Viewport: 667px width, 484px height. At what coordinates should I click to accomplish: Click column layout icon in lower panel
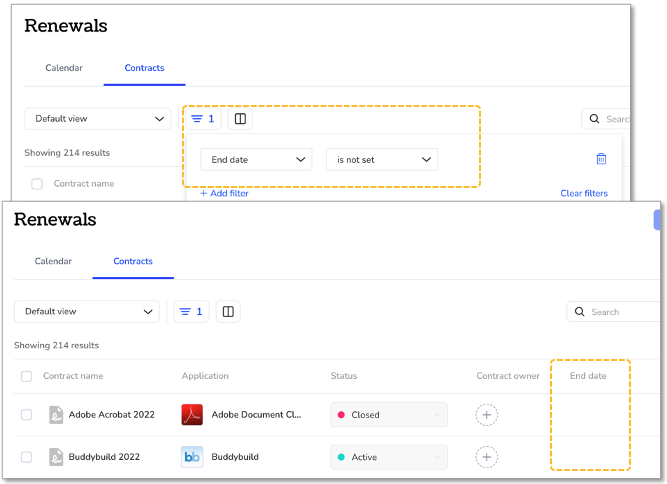[x=228, y=312]
